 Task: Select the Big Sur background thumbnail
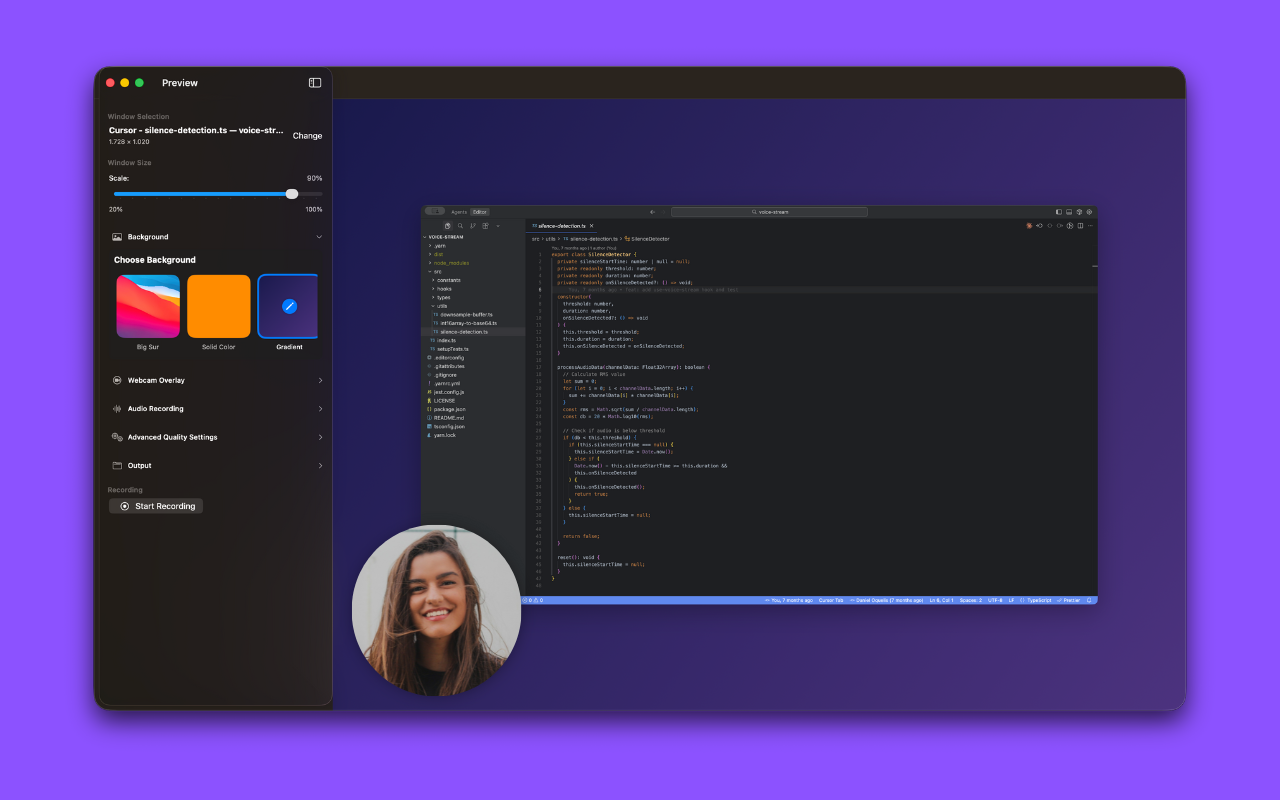[147, 305]
